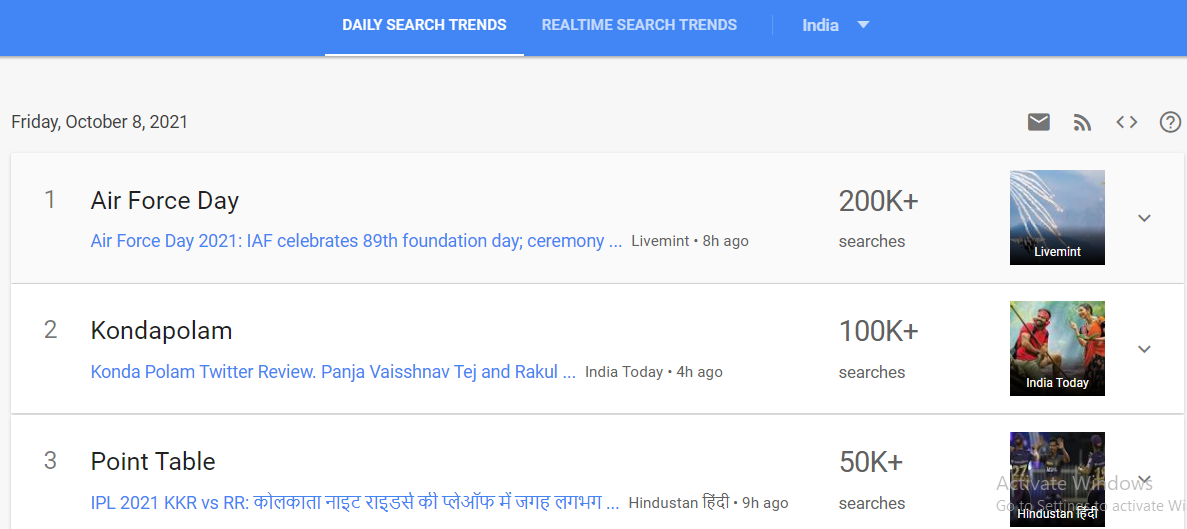Switch to Realtime Search Trends tab
The width and height of the screenshot is (1187, 529).
[639, 25]
